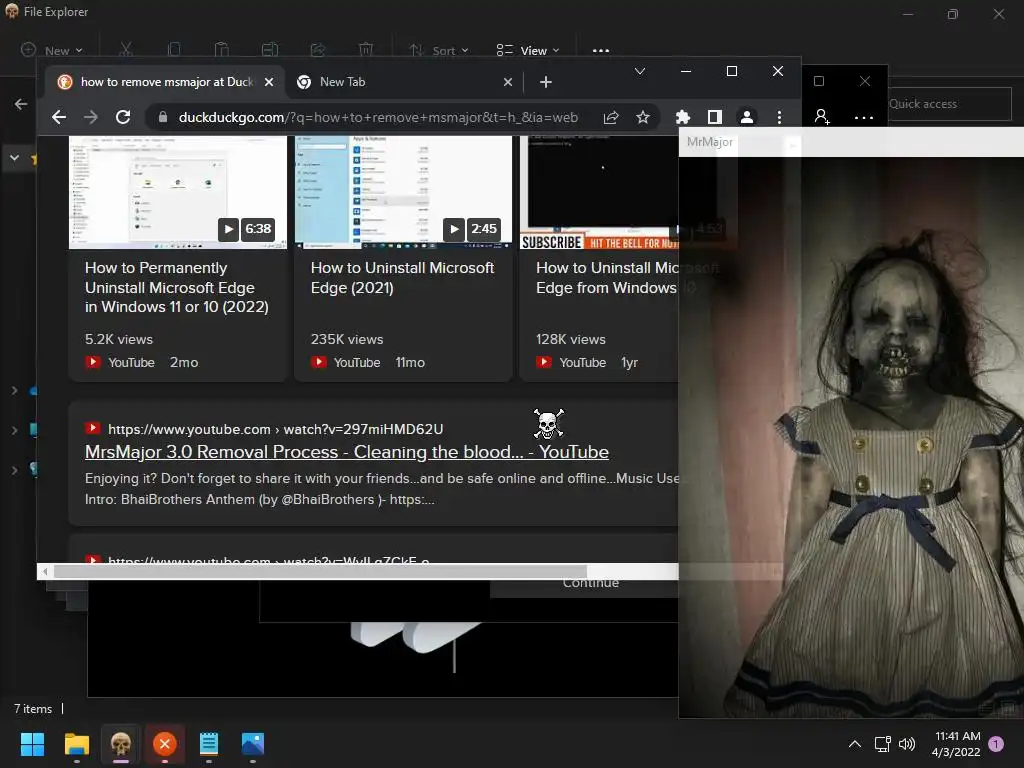The height and width of the screenshot is (768, 1024).
Task: Open 'How to Permanently Uninstall Microsoft Edge' title
Action: 176,287
